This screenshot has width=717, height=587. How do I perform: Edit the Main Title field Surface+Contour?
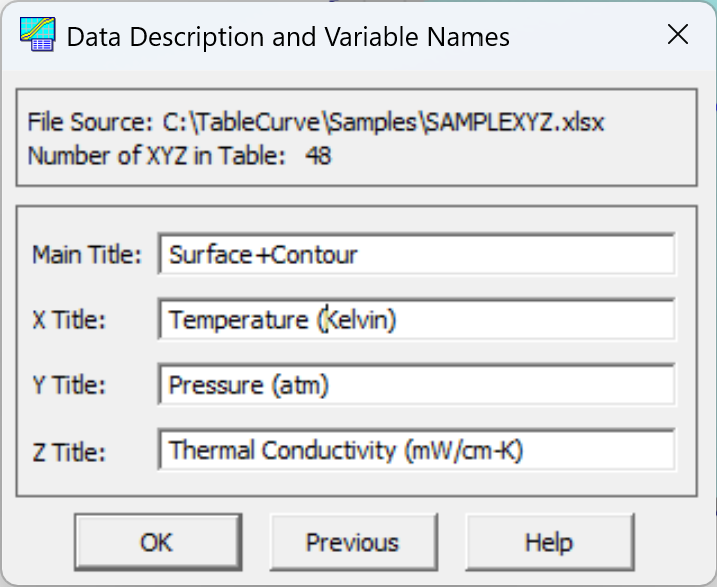click(417, 254)
